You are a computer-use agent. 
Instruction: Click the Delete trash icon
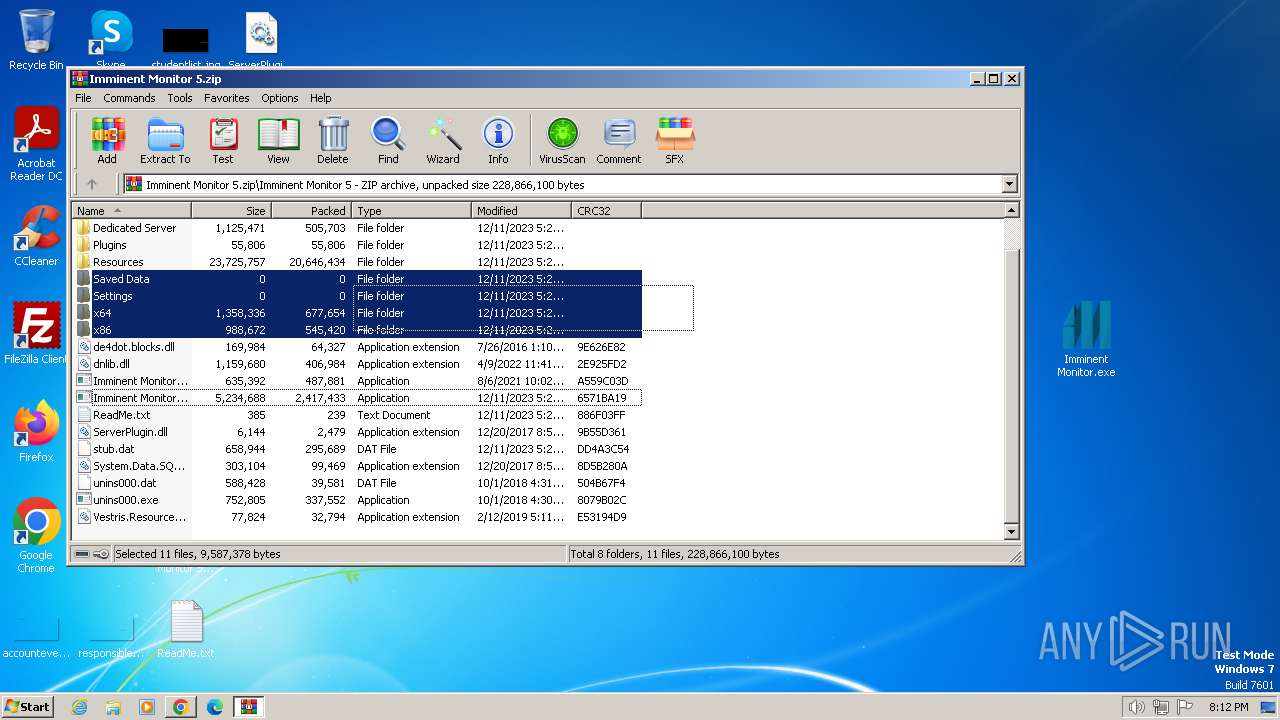tap(333, 140)
